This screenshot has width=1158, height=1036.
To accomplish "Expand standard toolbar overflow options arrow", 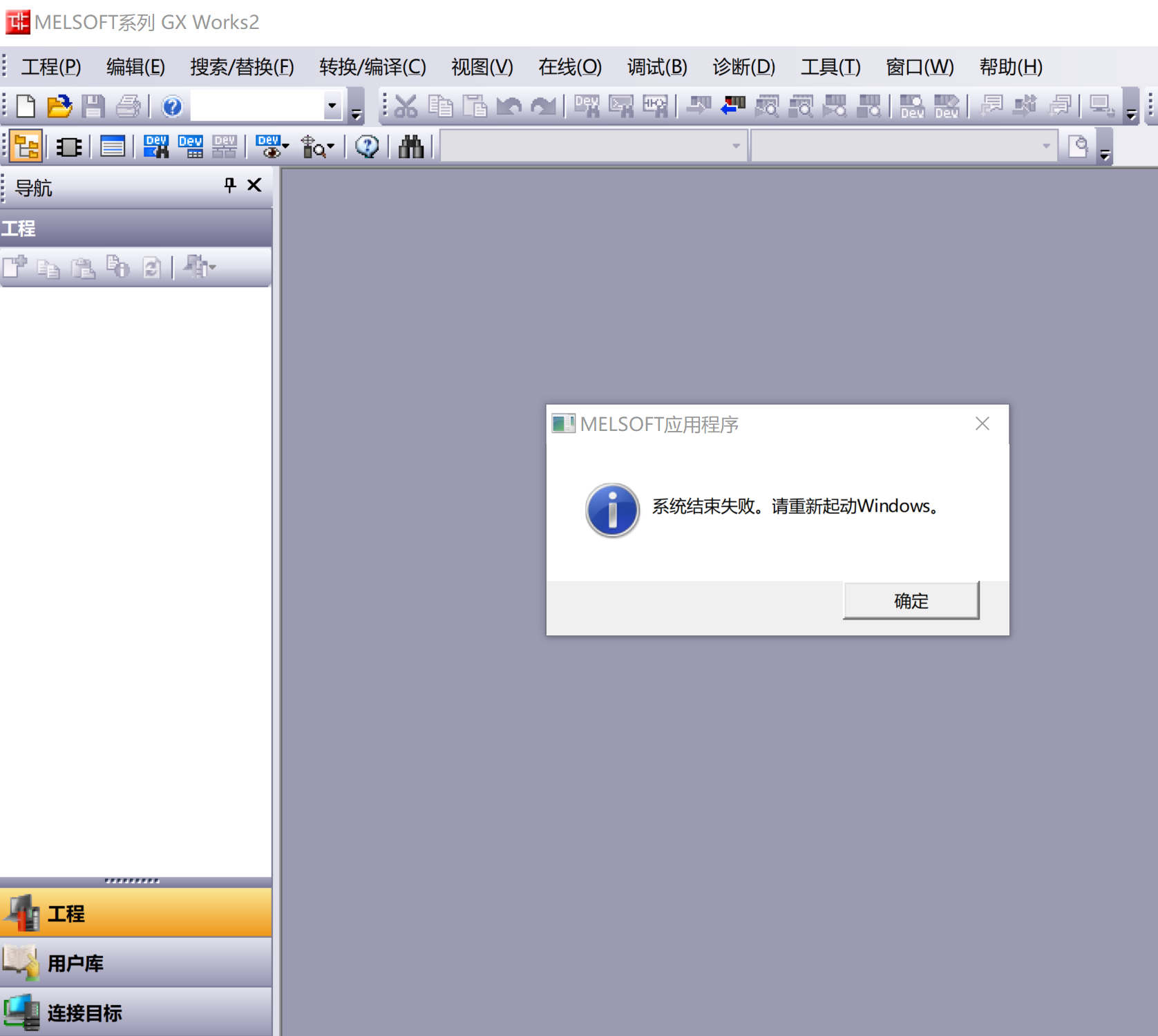I will coord(357,114).
